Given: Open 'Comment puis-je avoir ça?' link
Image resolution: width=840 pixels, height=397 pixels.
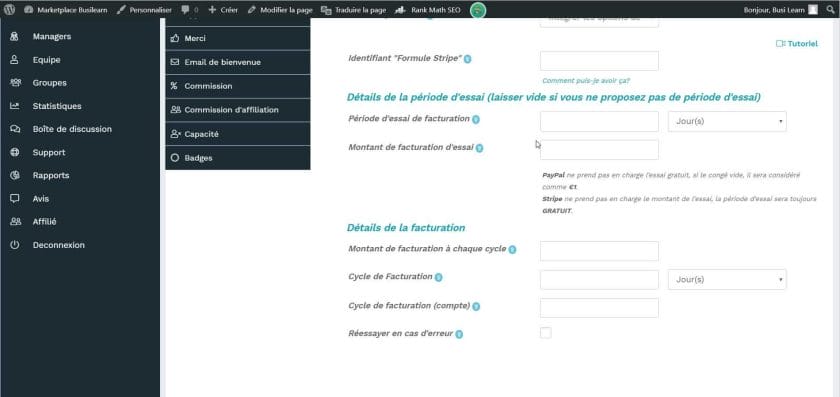Looking at the screenshot, I should tap(586, 81).
